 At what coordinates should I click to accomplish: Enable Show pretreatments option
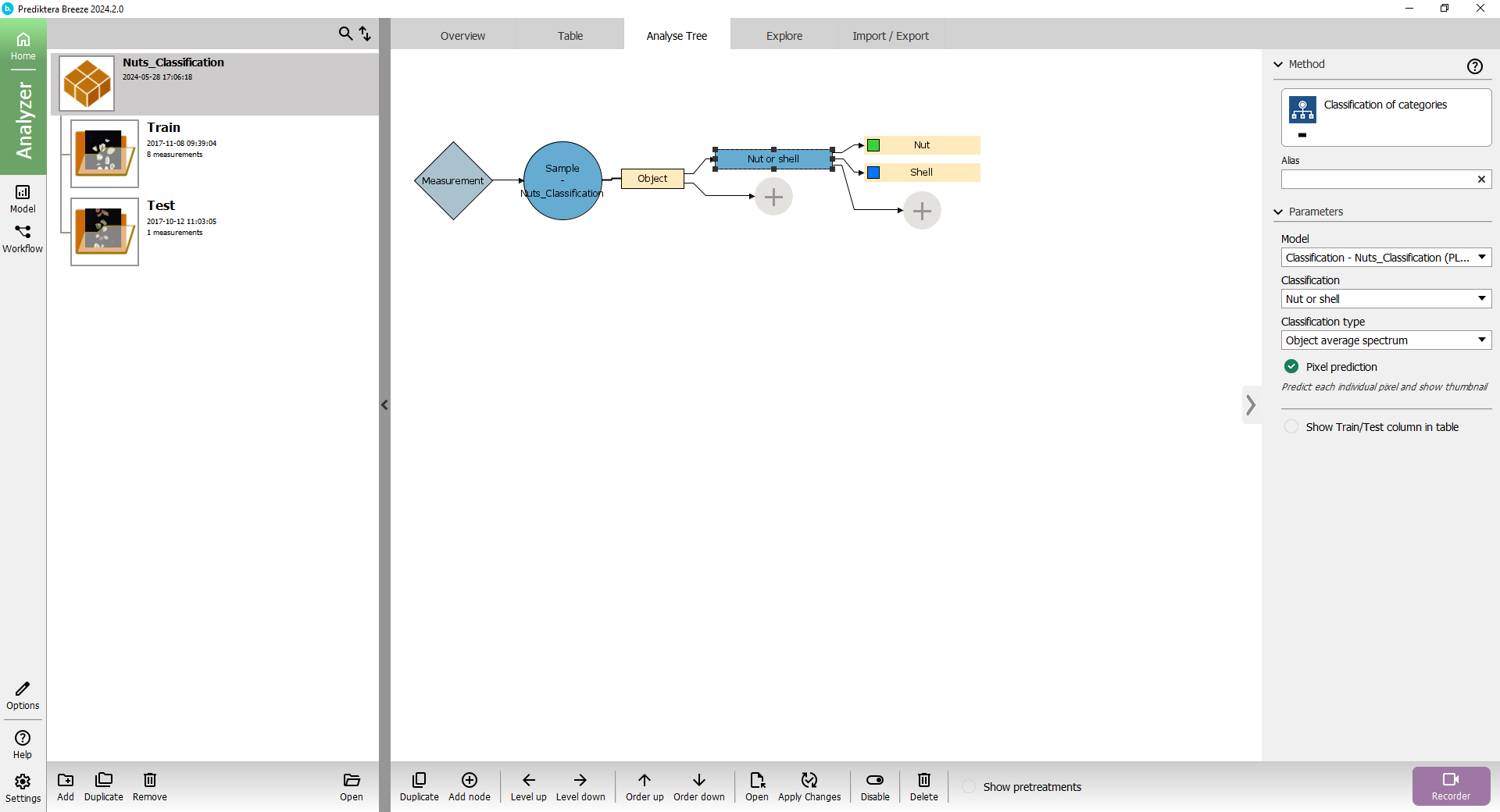969,787
